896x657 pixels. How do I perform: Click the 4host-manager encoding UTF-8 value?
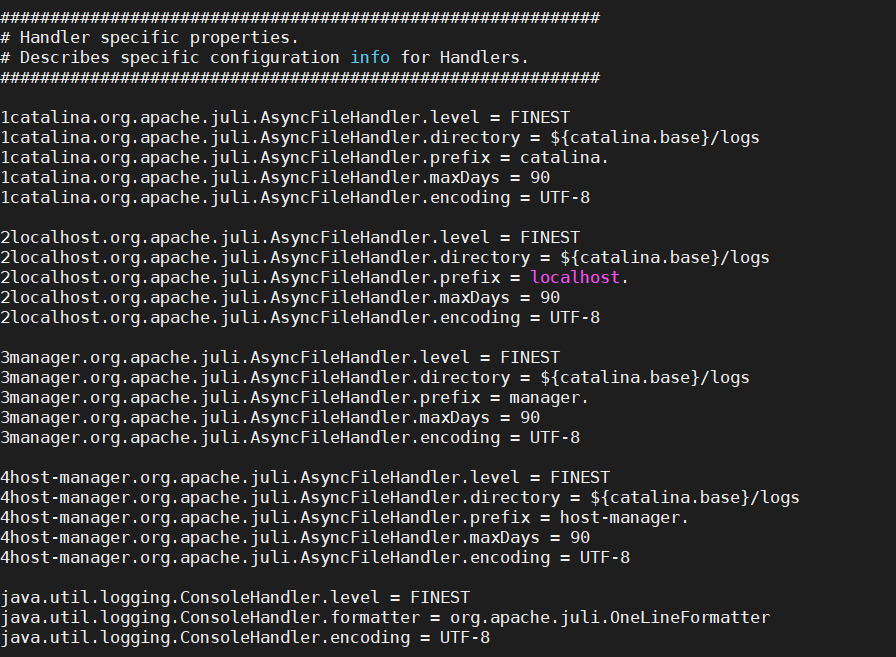point(605,558)
